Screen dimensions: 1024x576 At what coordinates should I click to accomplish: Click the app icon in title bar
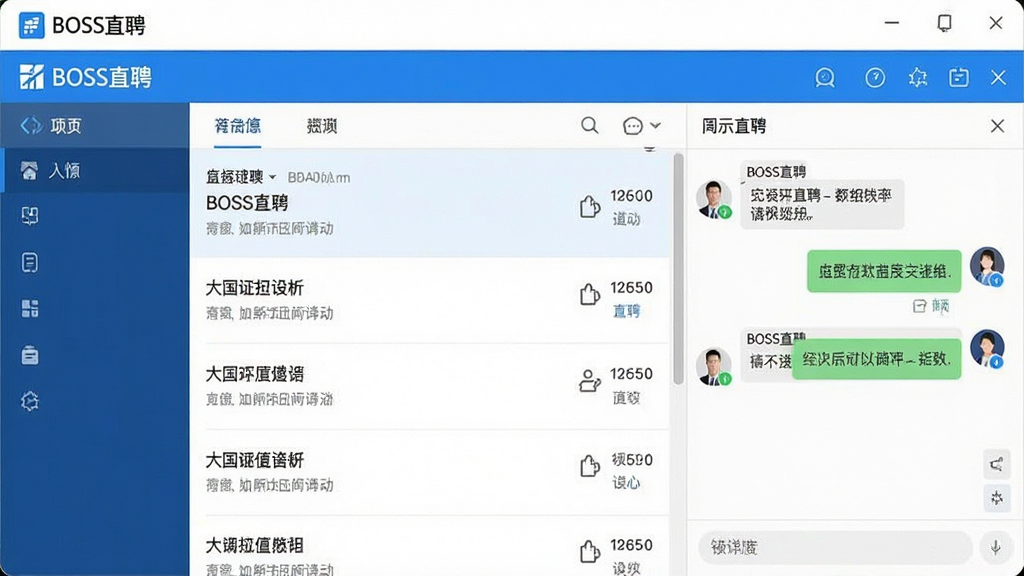(x=31, y=25)
